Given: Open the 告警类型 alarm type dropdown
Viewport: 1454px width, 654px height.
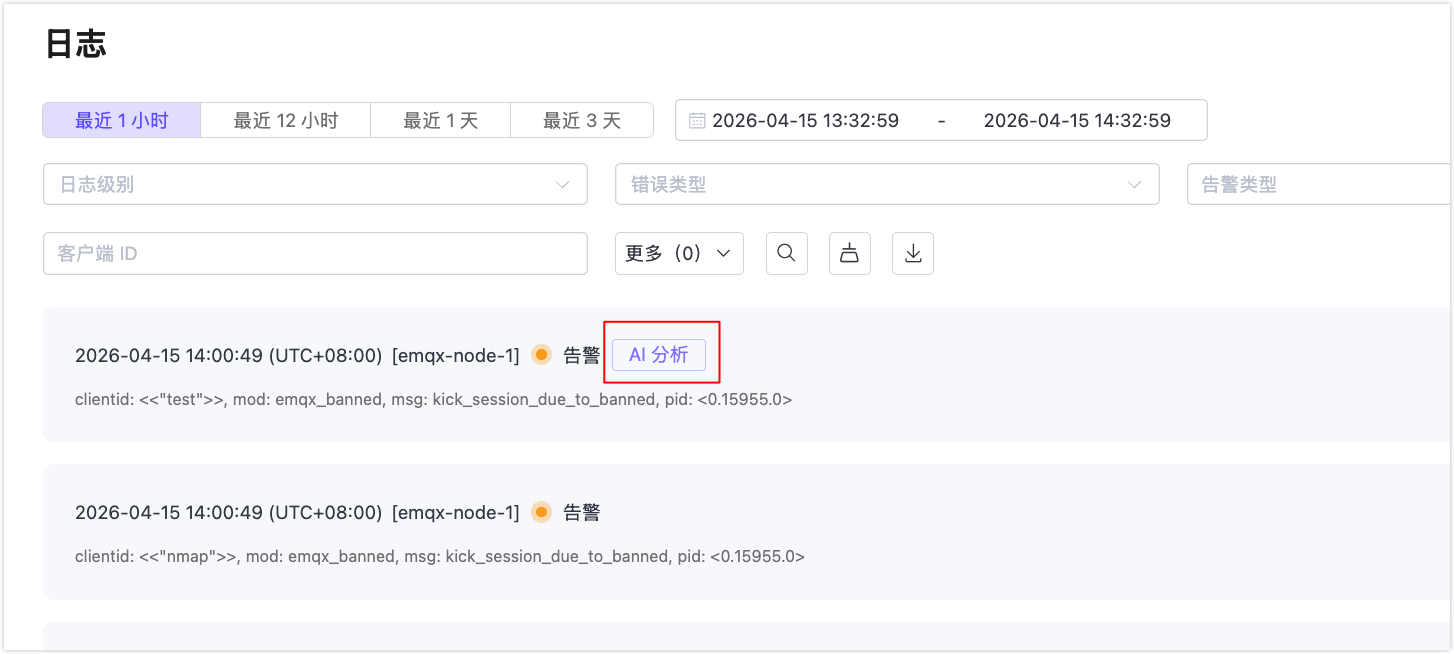Looking at the screenshot, I should click(x=1320, y=184).
